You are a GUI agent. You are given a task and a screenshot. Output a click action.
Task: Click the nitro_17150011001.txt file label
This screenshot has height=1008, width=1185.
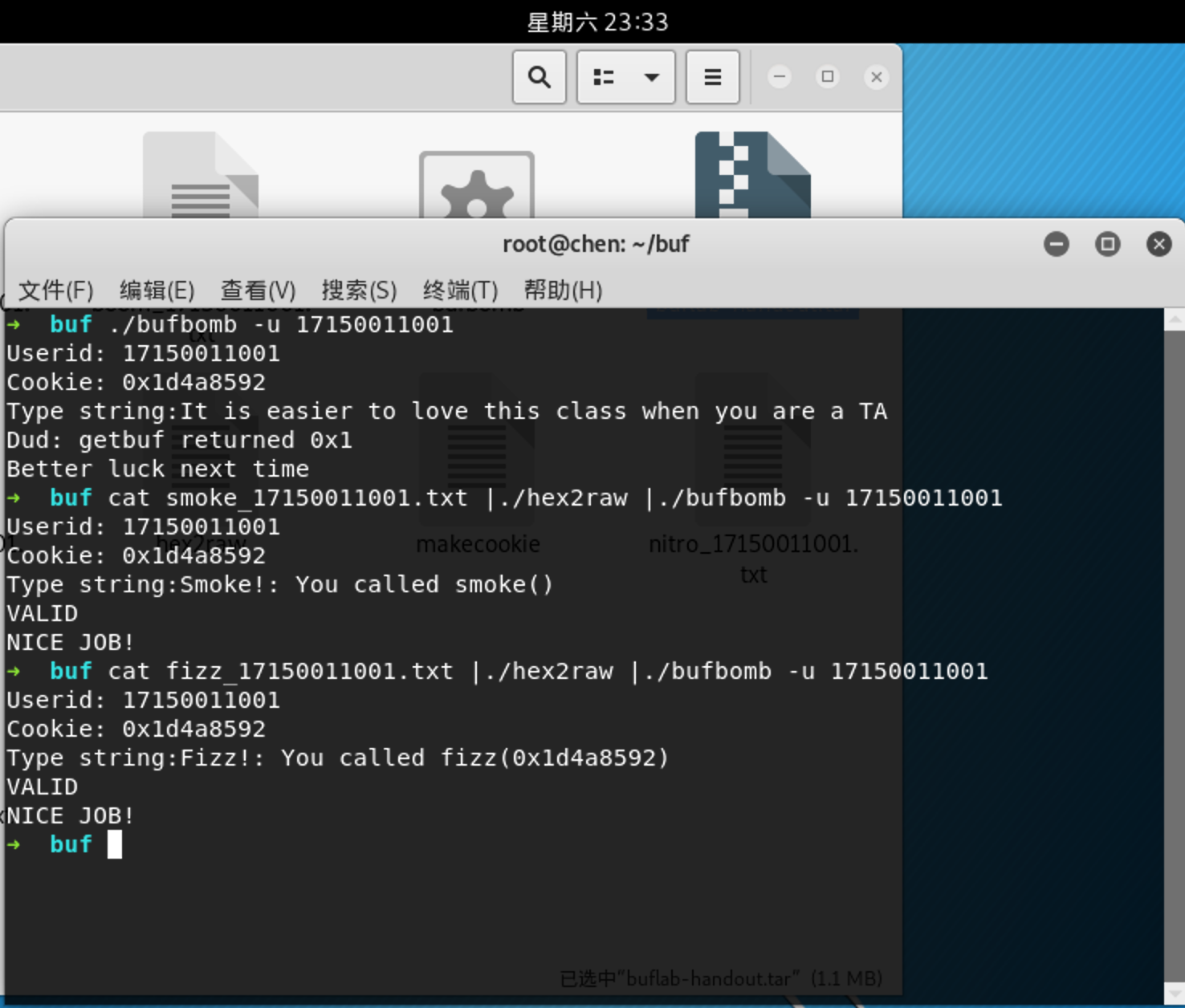[753, 559]
